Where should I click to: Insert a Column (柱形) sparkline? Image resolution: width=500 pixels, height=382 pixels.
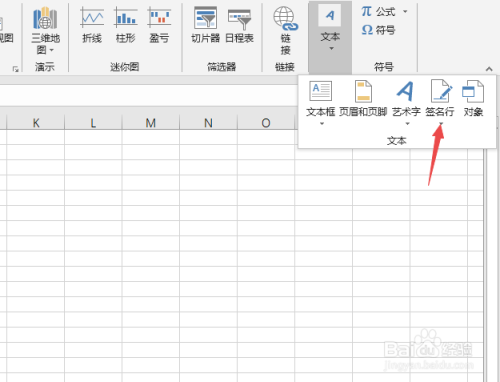click(x=125, y=25)
